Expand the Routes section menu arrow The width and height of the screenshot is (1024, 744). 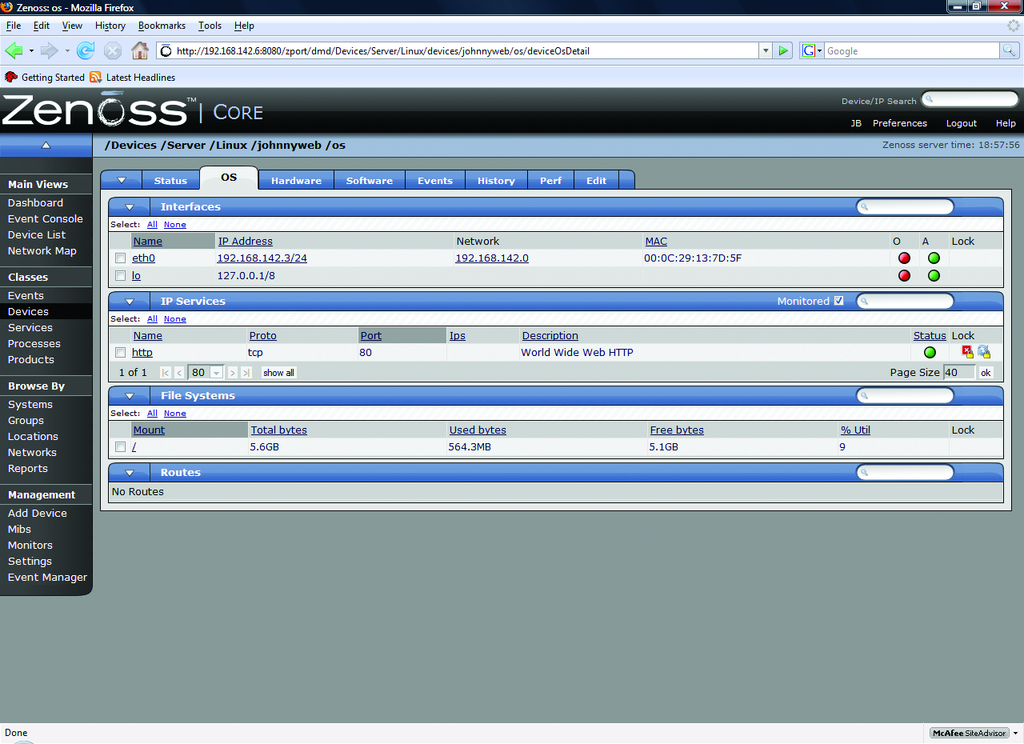pos(129,473)
